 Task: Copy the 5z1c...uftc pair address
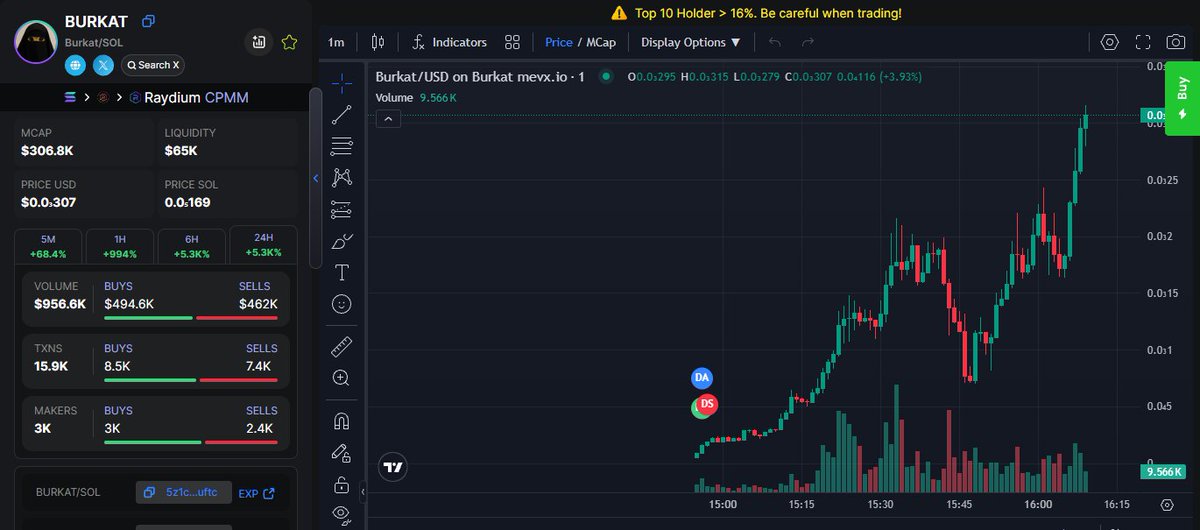(184, 492)
